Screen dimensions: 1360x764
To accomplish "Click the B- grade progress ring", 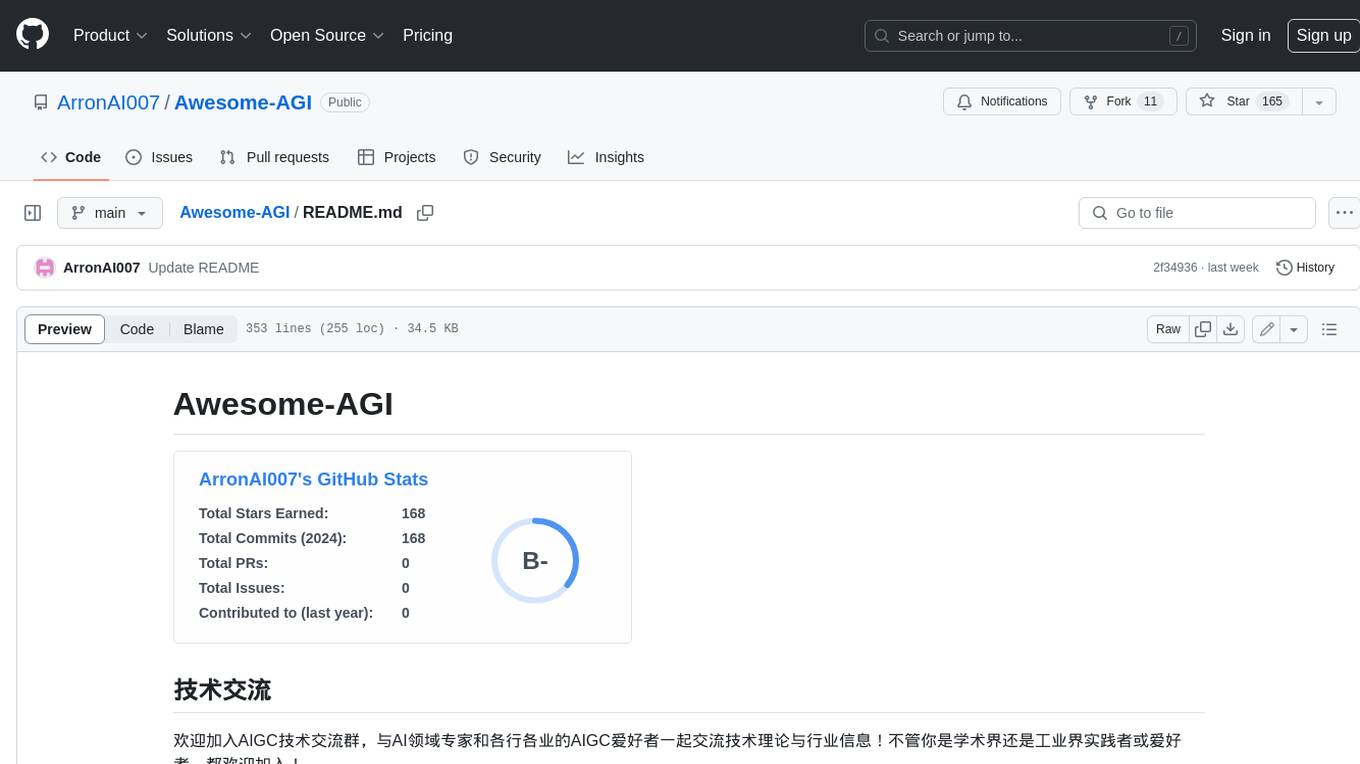I will 535,561.
